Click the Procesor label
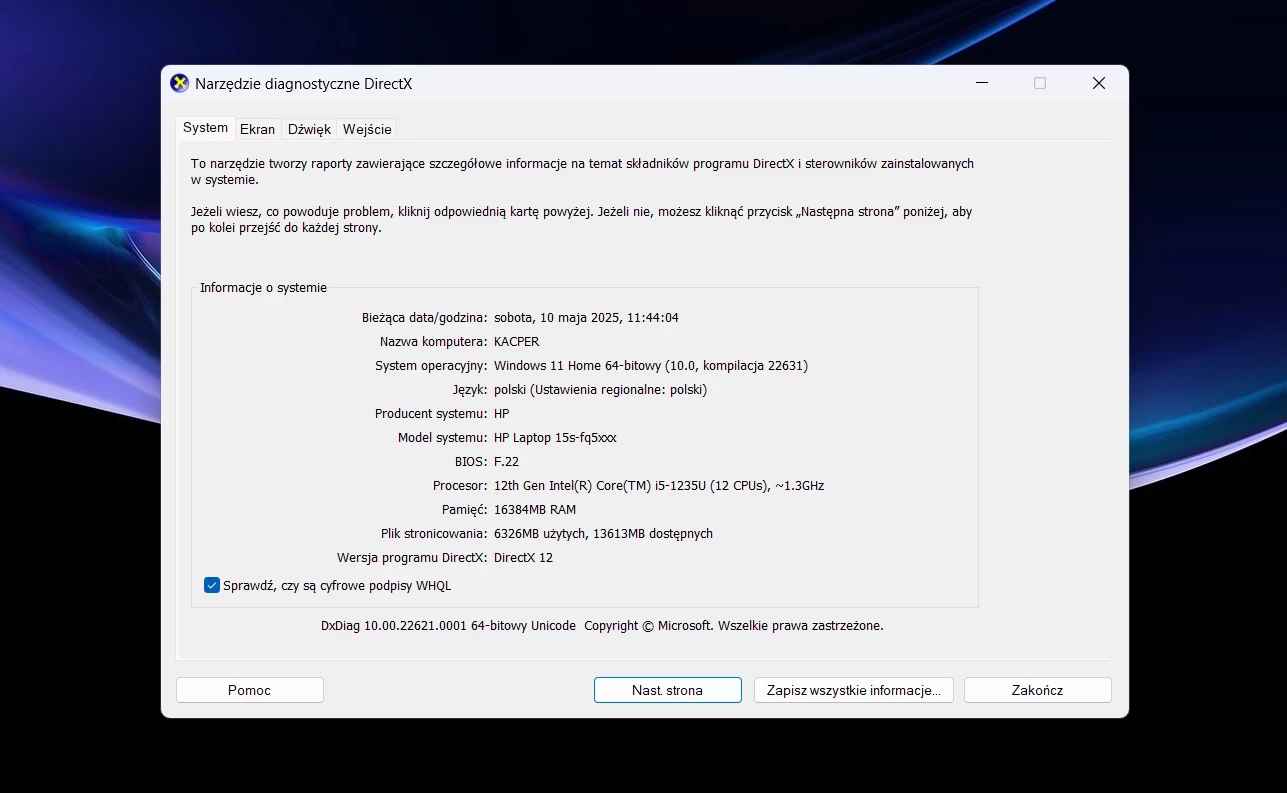The height and width of the screenshot is (793, 1287). point(460,485)
